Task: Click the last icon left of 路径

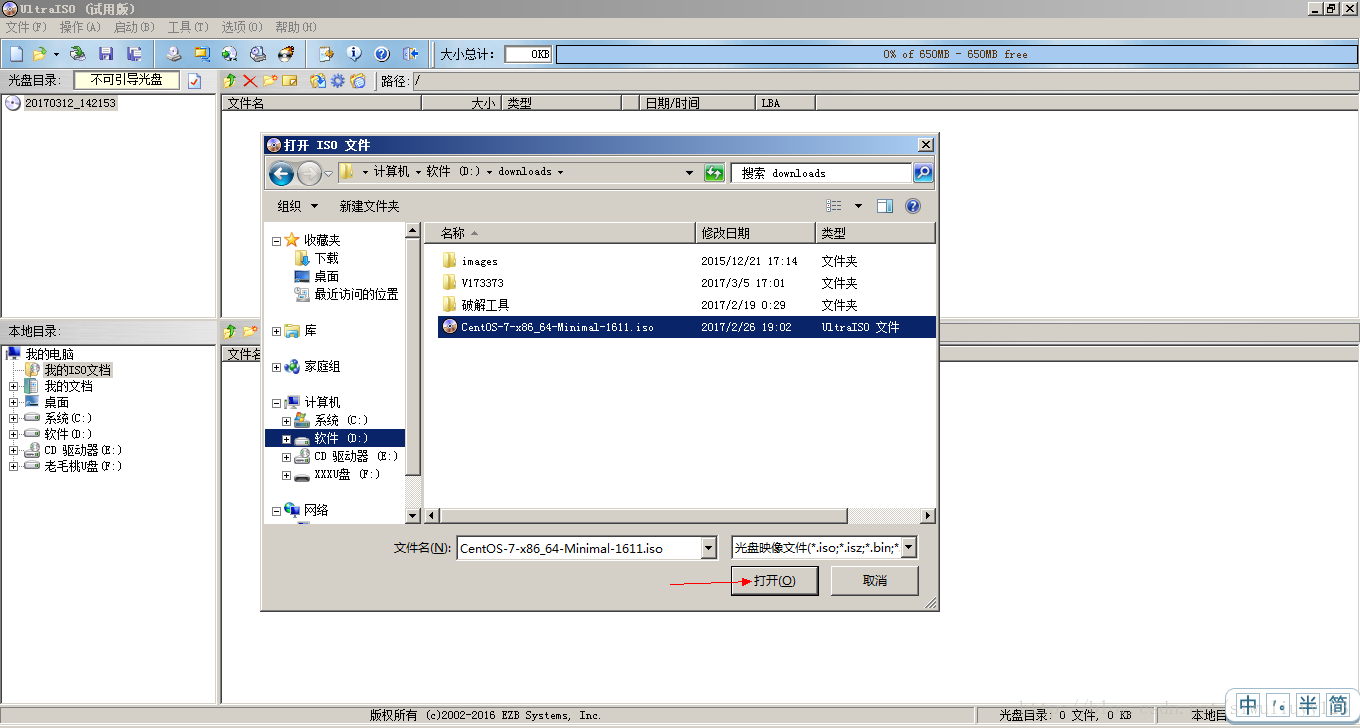Action: [x=358, y=80]
